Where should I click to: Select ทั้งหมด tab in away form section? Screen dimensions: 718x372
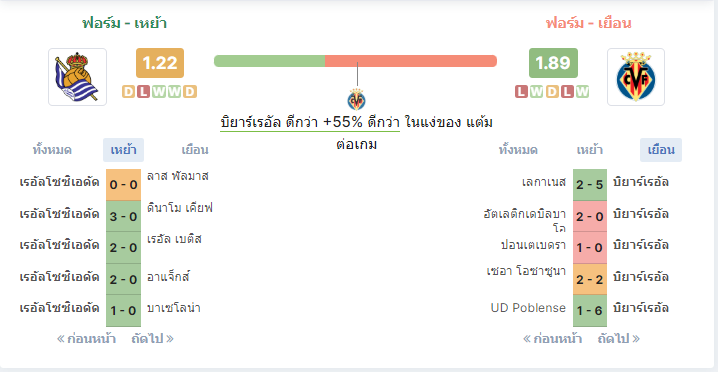(518, 150)
